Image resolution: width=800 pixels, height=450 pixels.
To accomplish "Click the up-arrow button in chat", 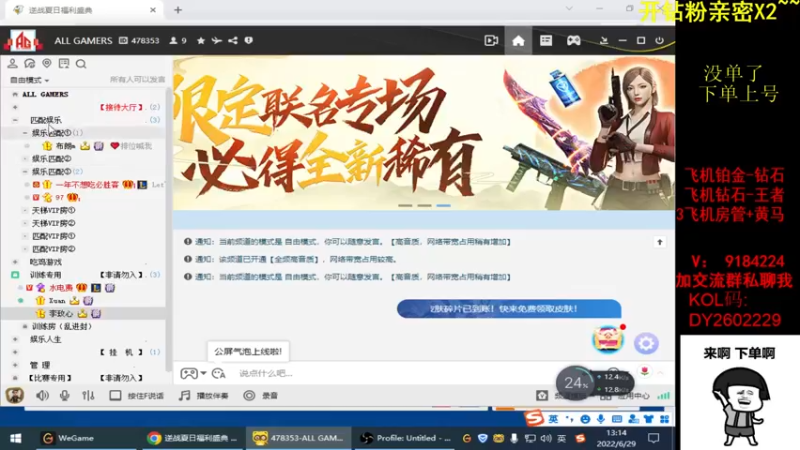I will tap(660, 242).
